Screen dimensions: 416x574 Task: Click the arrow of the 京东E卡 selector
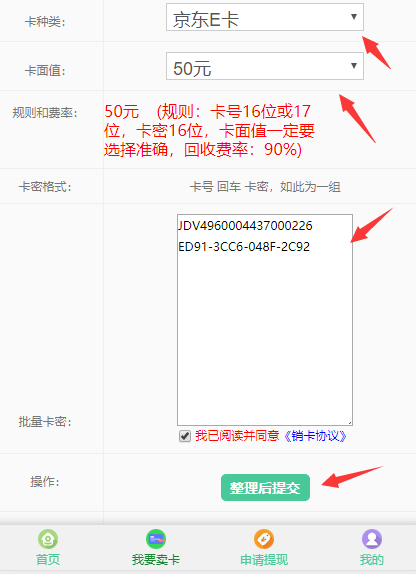click(x=354, y=16)
